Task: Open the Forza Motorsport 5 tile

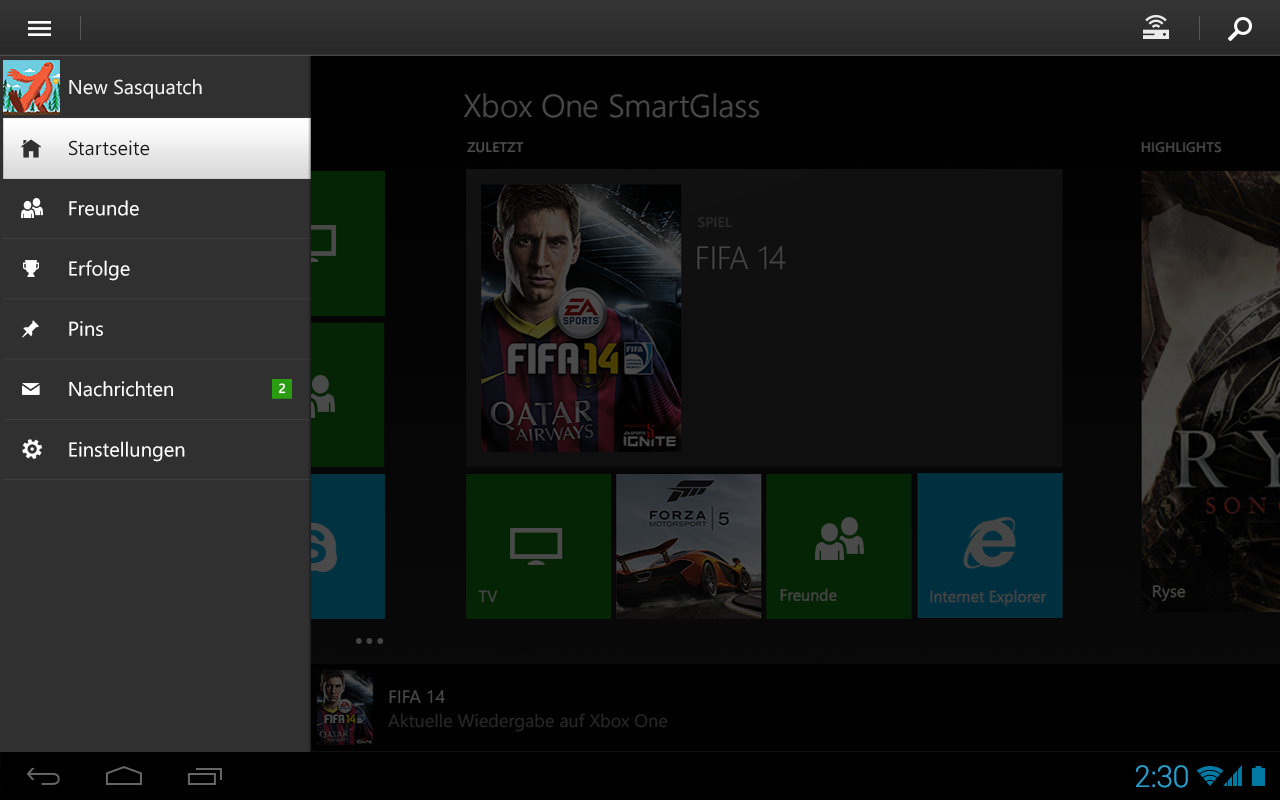Action: coord(689,546)
